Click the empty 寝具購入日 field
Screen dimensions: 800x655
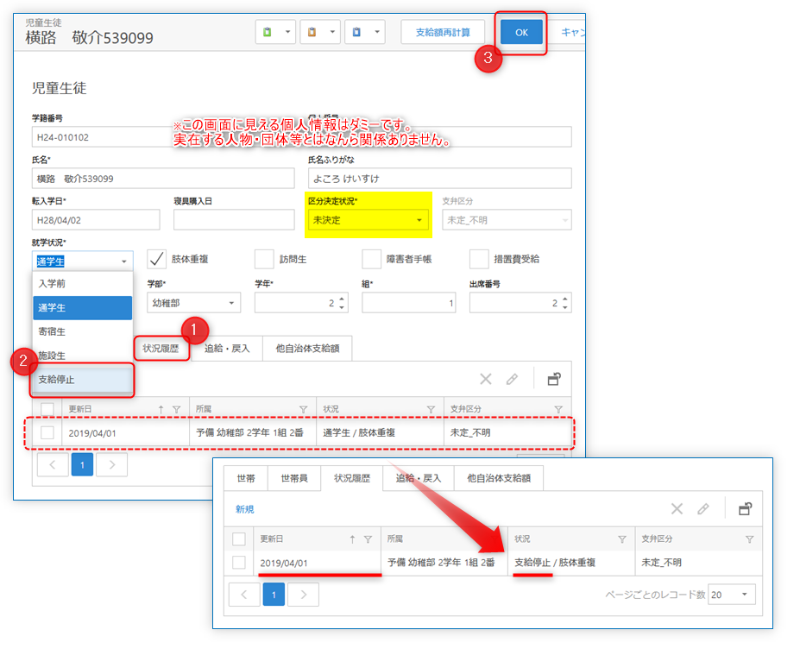[234, 220]
